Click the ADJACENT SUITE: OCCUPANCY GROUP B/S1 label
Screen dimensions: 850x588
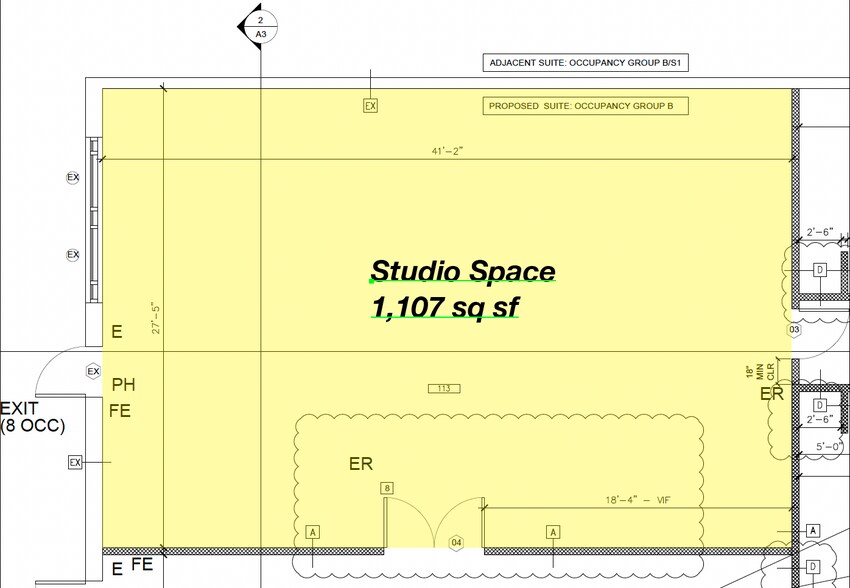(x=585, y=61)
